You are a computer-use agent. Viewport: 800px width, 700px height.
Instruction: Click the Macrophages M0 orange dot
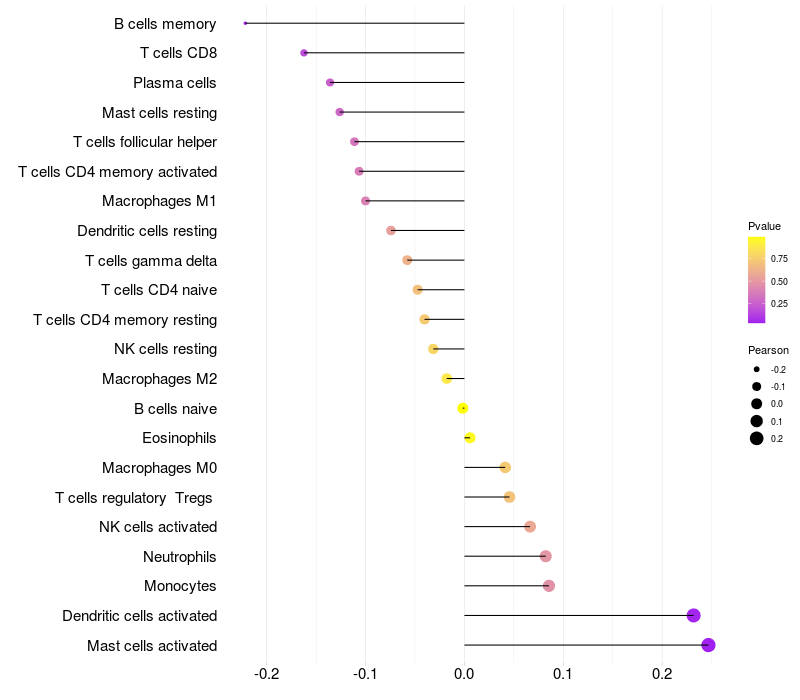(x=505, y=467)
